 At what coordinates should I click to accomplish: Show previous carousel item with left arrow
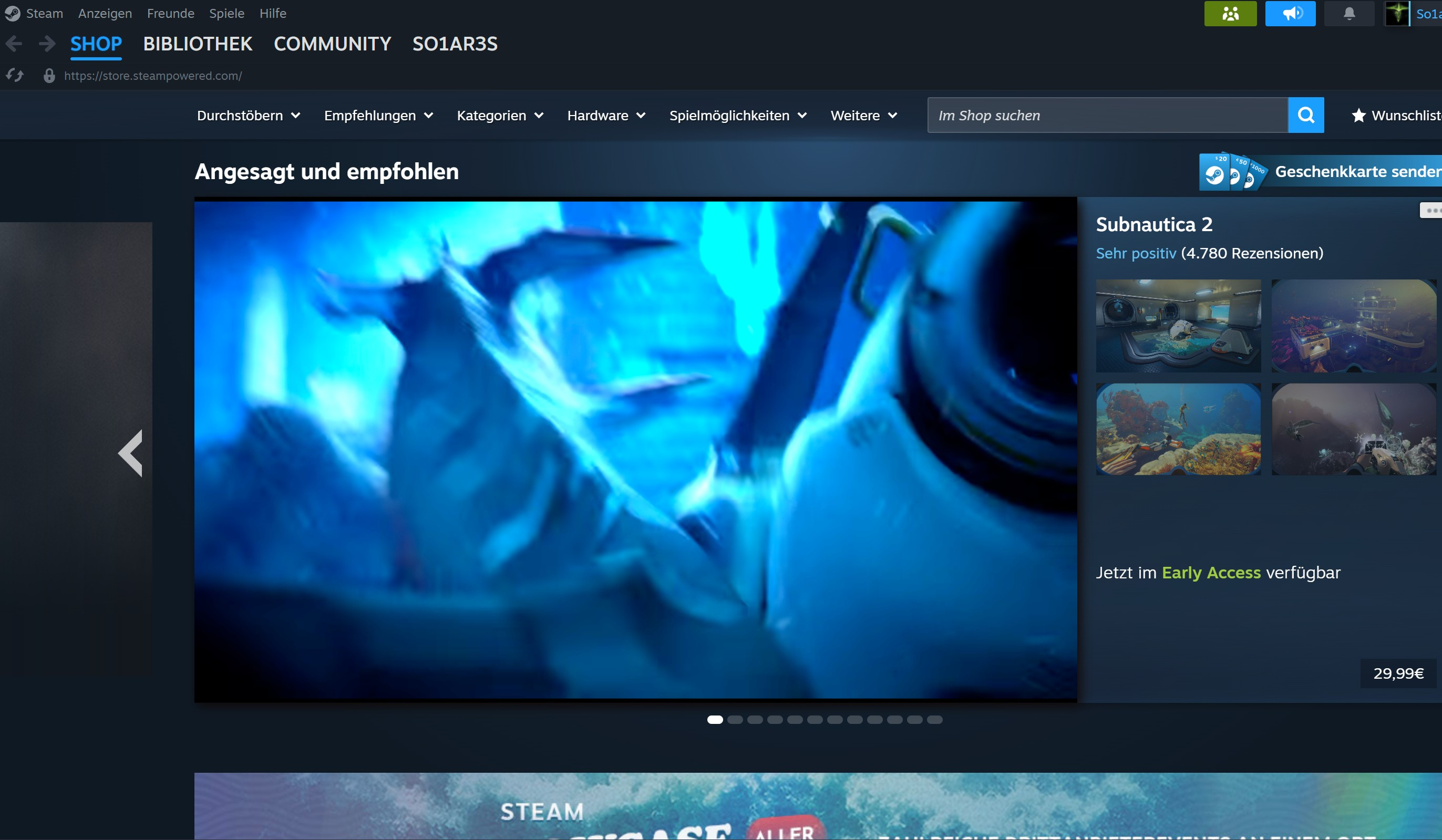(130, 453)
